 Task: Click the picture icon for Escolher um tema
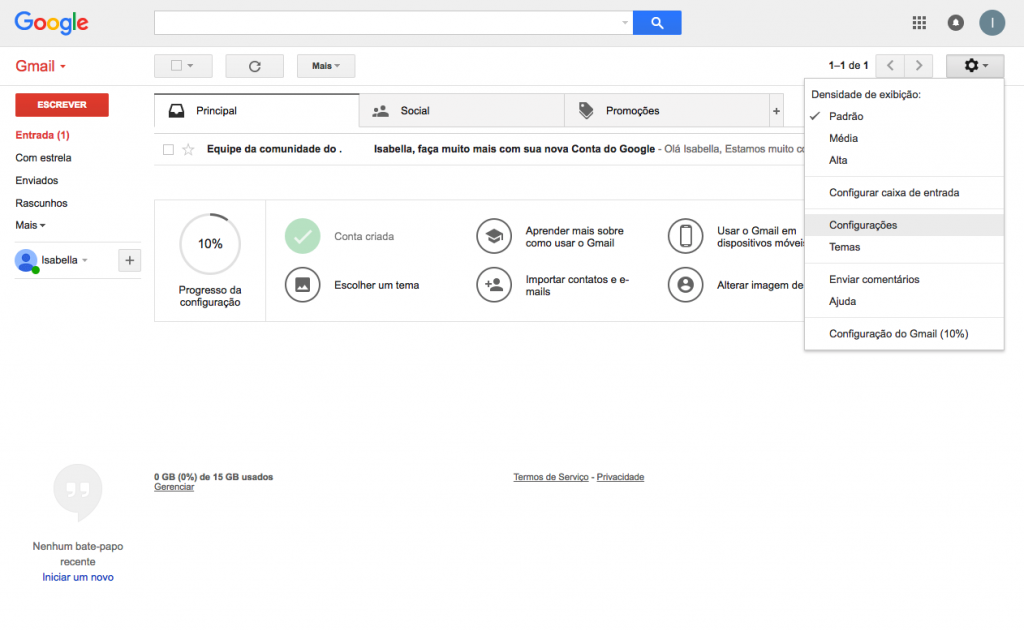(302, 285)
